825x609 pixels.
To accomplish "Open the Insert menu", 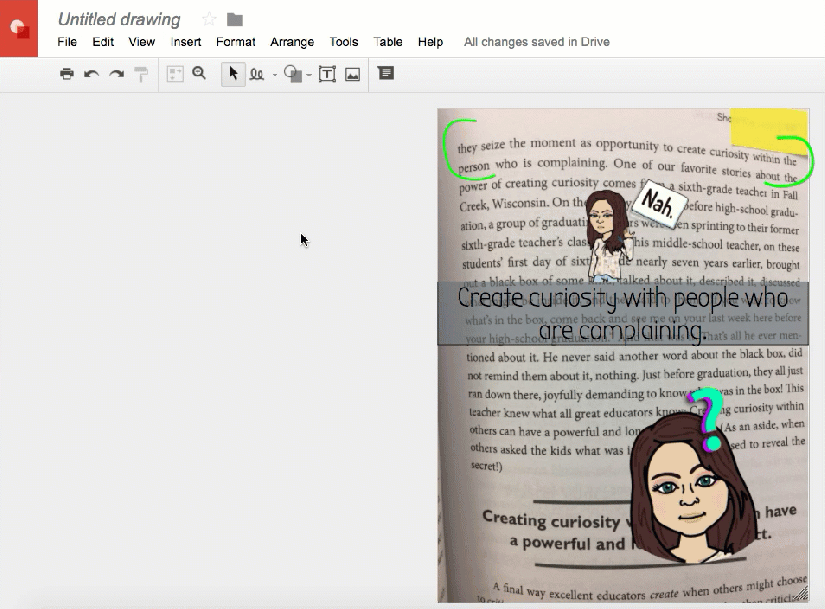I will pyautogui.click(x=186, y=42).
